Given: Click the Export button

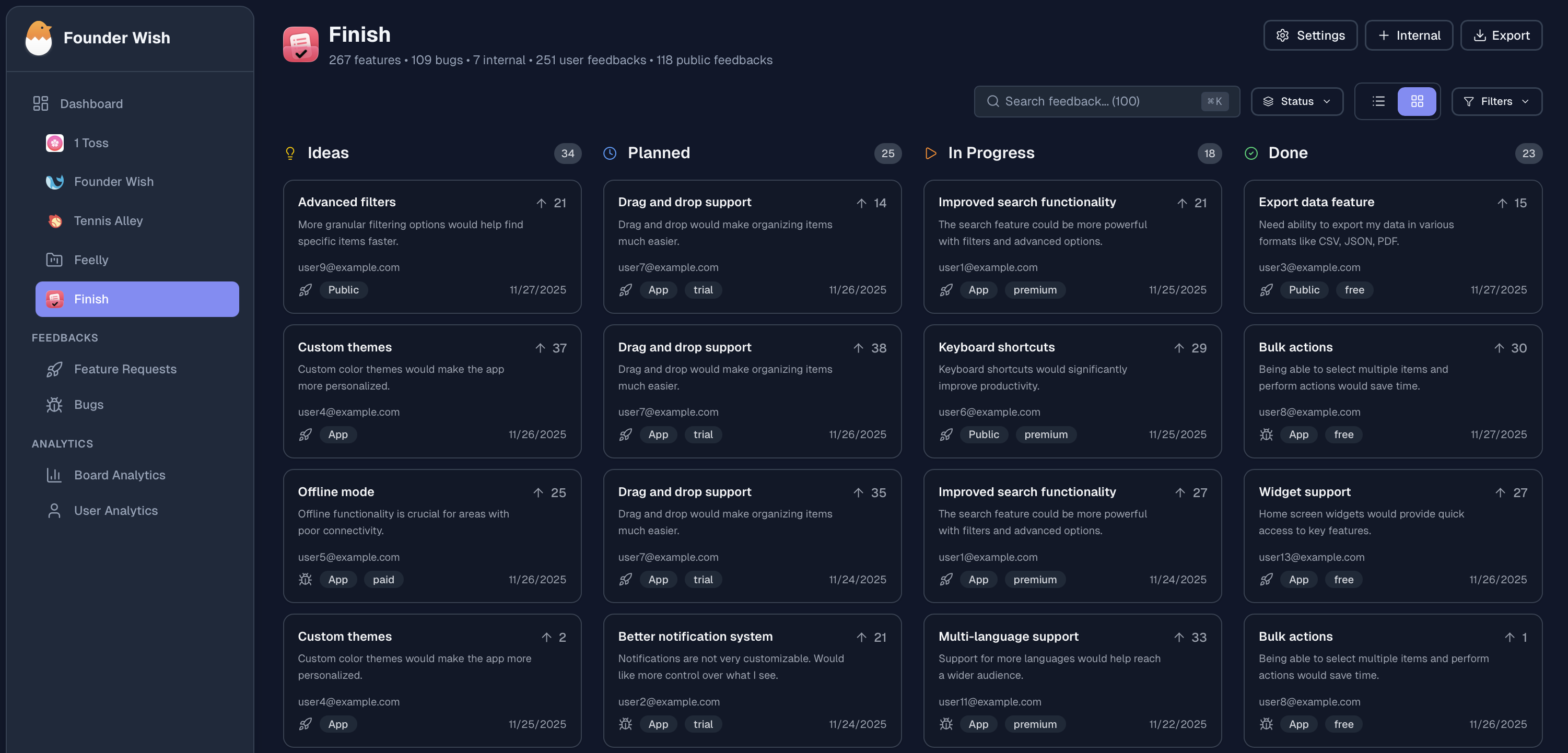Looking at the screenshot, I should click(x=1501, y=36).
